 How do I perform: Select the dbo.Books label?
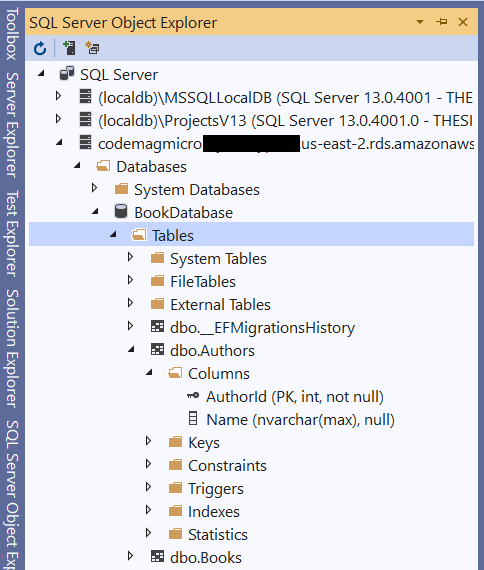[x=206, y=558]
